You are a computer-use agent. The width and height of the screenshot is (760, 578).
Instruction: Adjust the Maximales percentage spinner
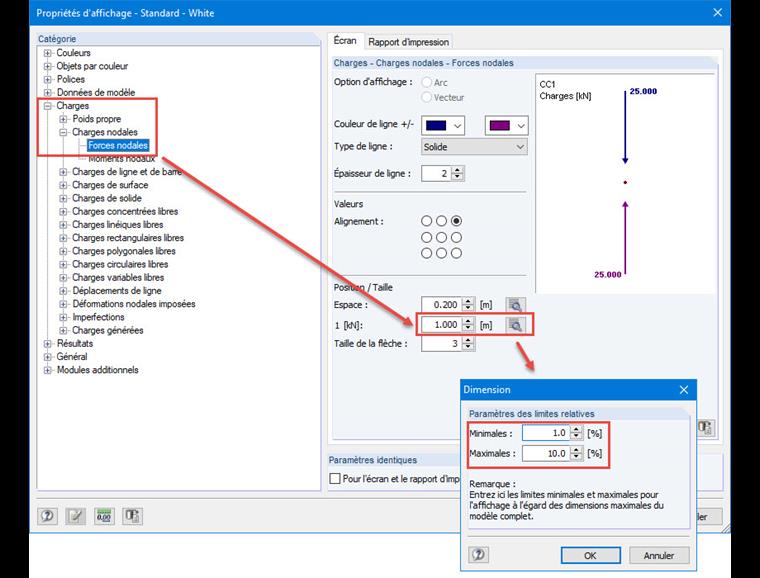[x=576, y=453]
